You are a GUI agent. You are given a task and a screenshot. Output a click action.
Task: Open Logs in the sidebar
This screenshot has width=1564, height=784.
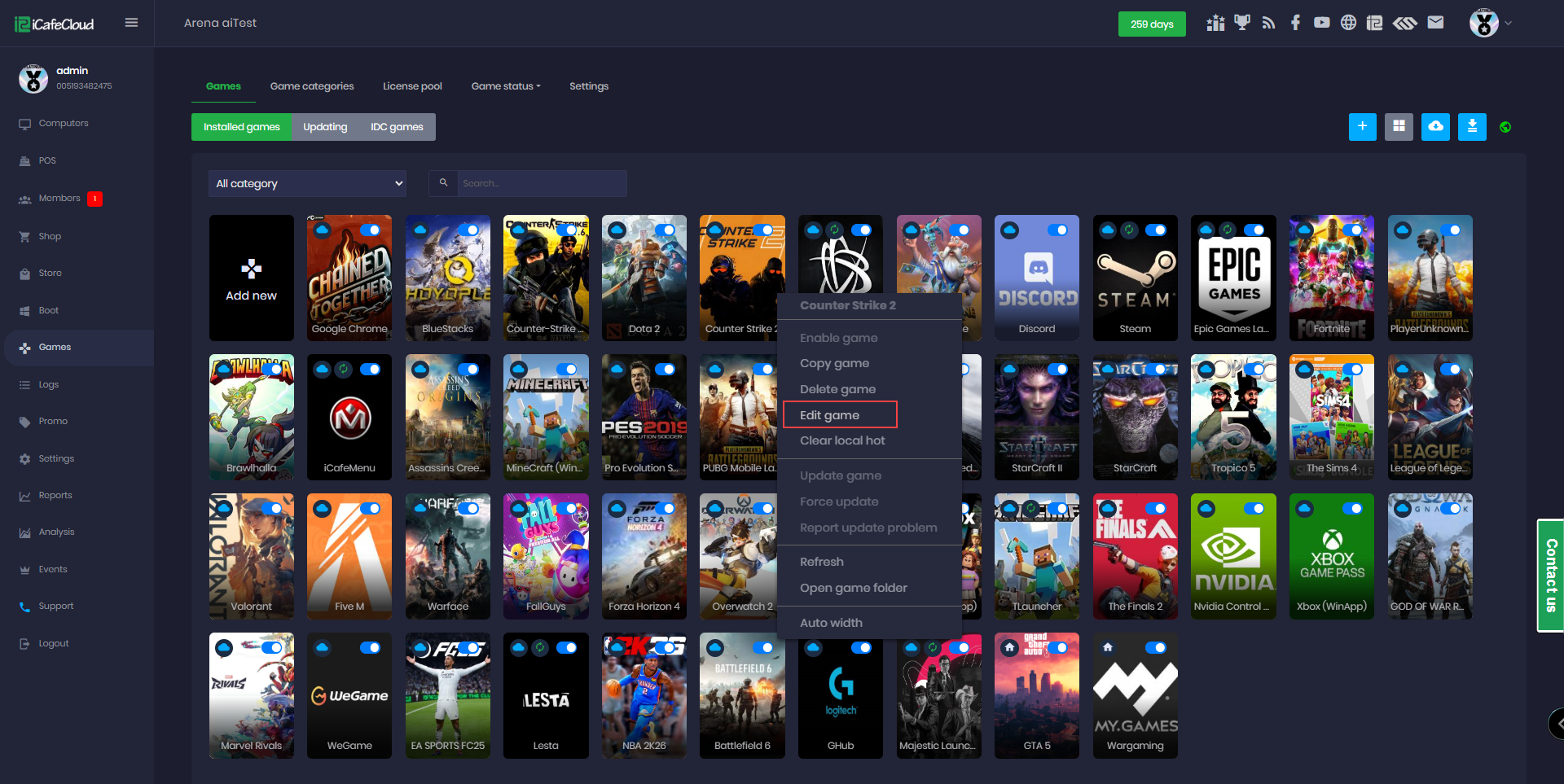click(49, 385)
